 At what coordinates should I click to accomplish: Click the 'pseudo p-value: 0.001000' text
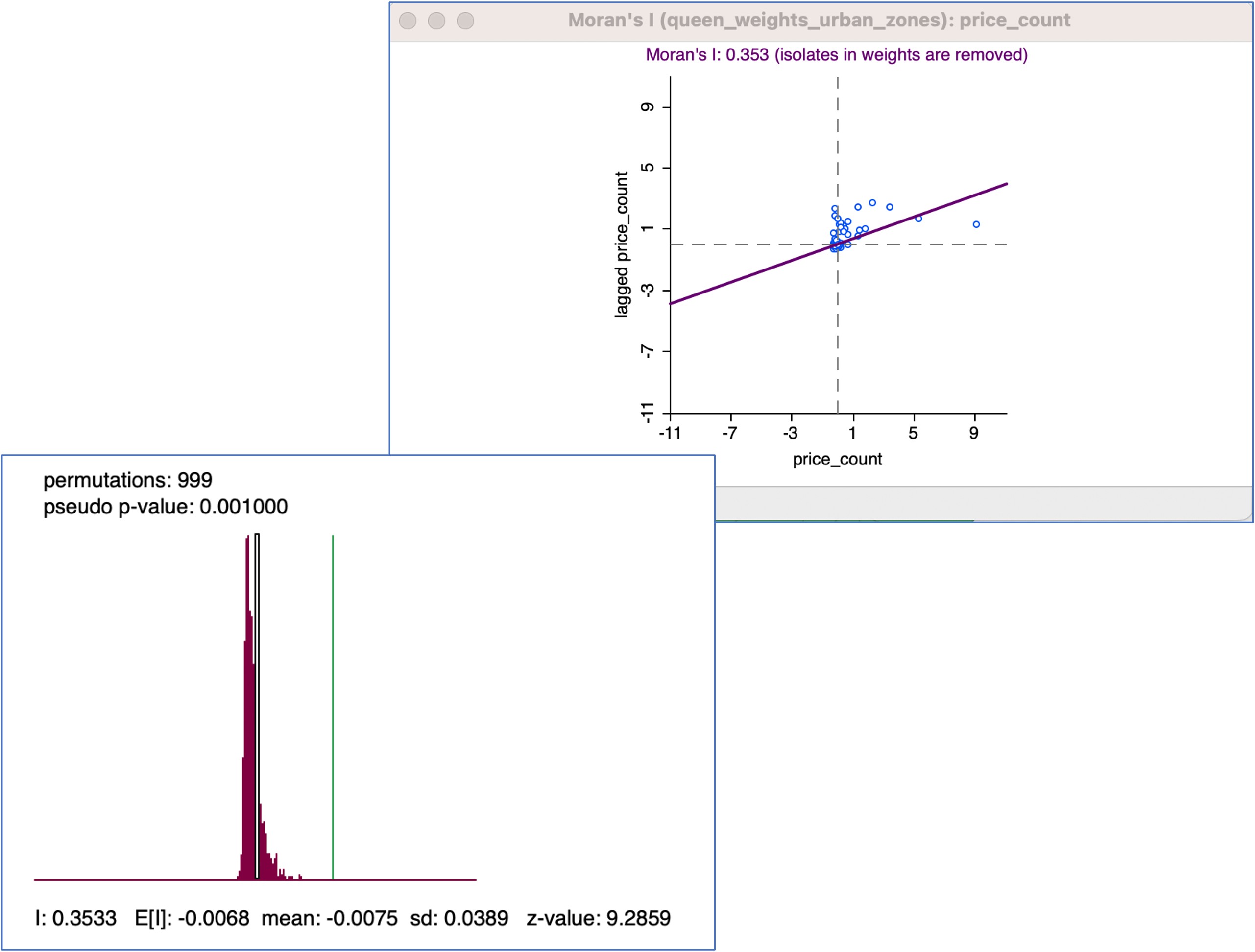(165, 507)
